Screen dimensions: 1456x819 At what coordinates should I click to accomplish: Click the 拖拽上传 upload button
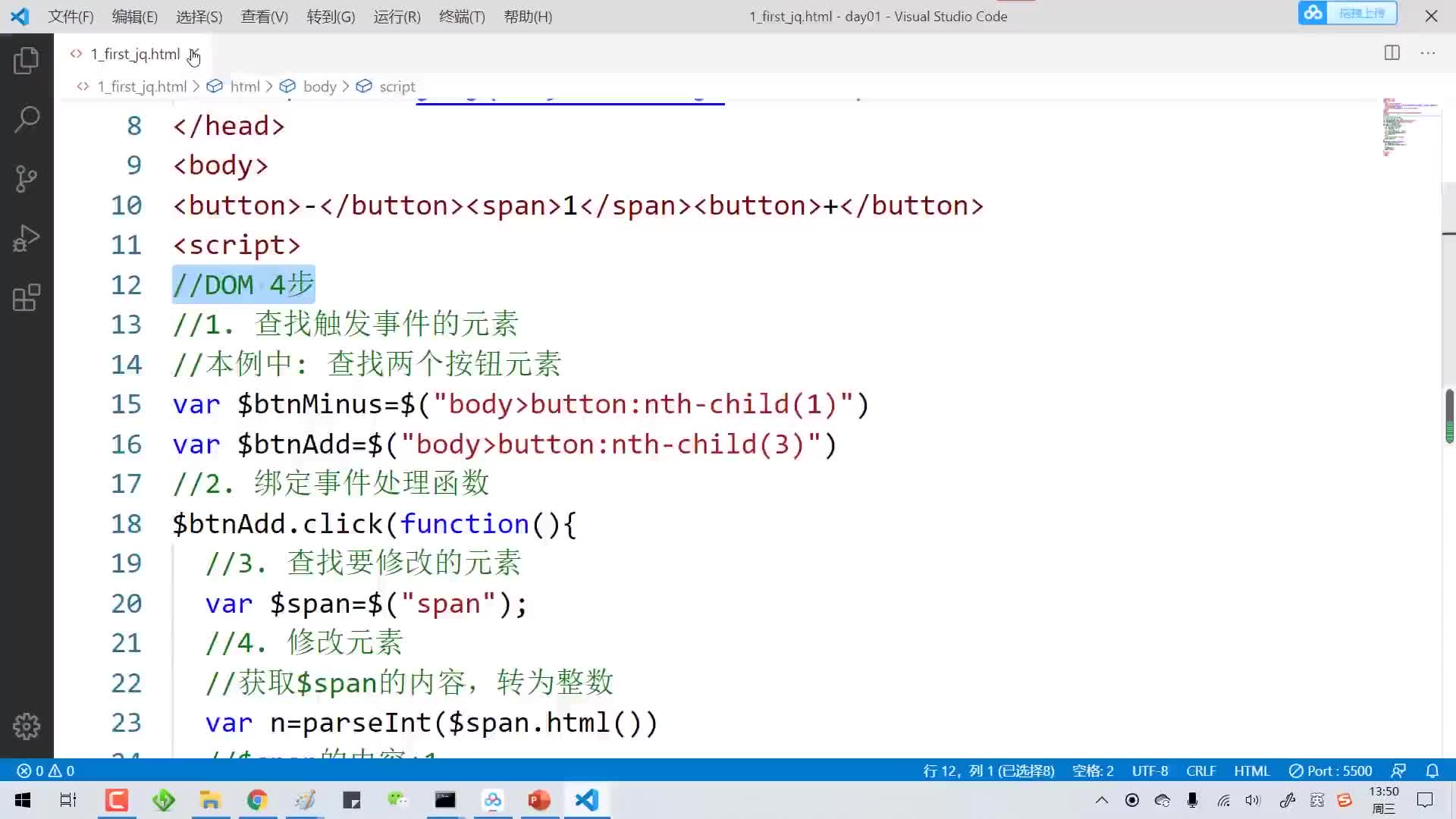[x=1361, y=13]
